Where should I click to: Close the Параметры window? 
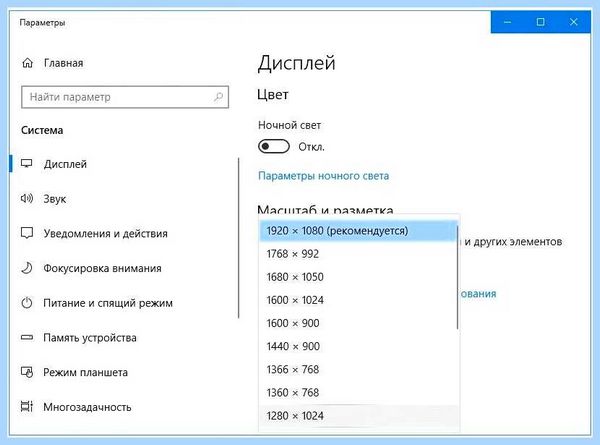(x=574, y=22)
